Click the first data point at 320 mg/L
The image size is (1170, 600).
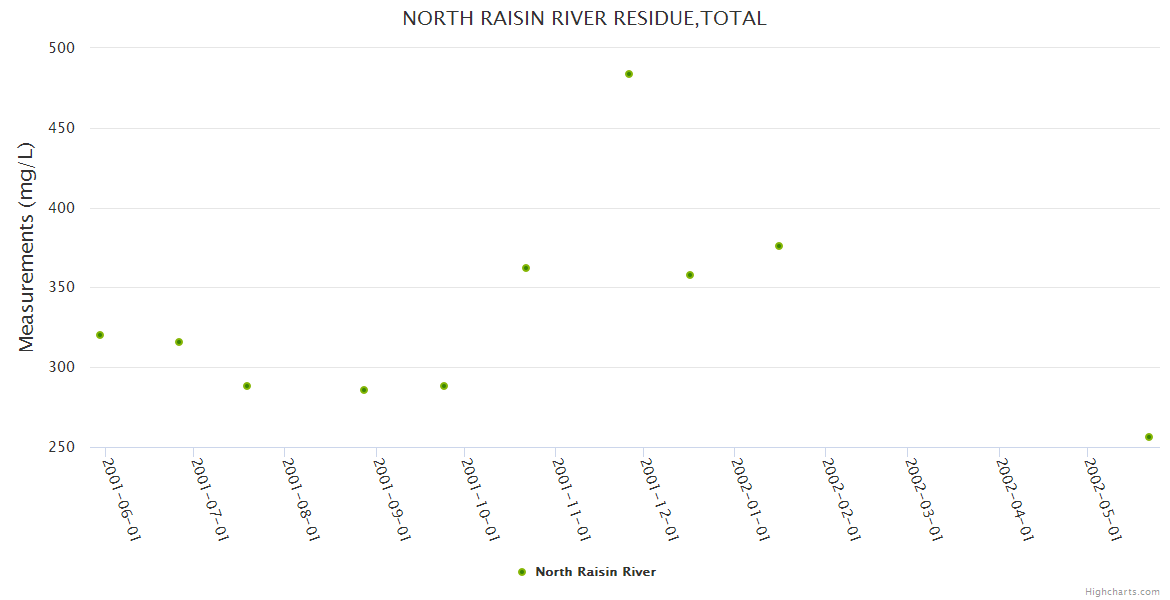pos(100,335)
